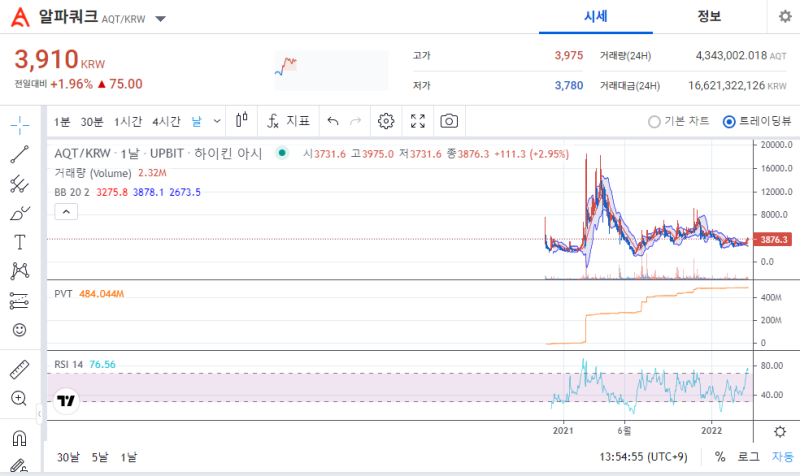Switch chart to fullscreen mode
This screenshot has height=476, width=800.
point(418,121)
